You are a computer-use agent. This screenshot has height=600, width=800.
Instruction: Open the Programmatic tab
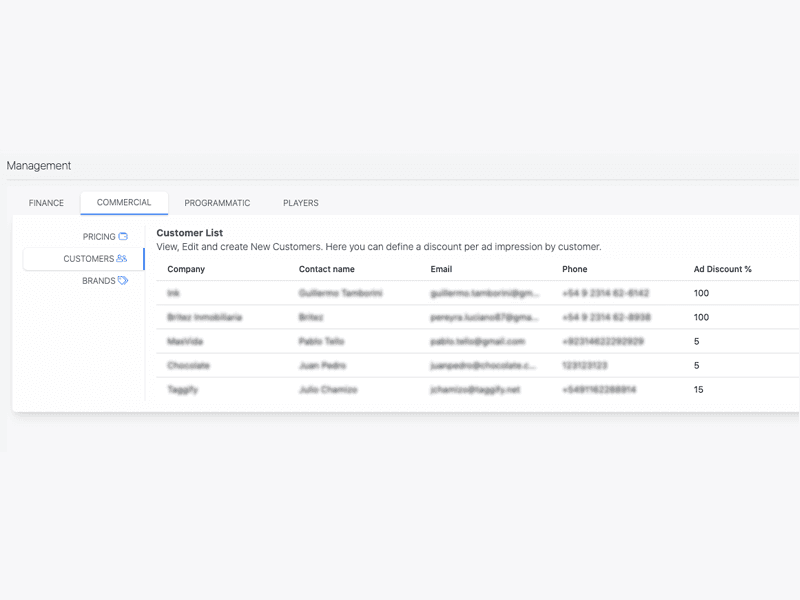coord(217,203)
